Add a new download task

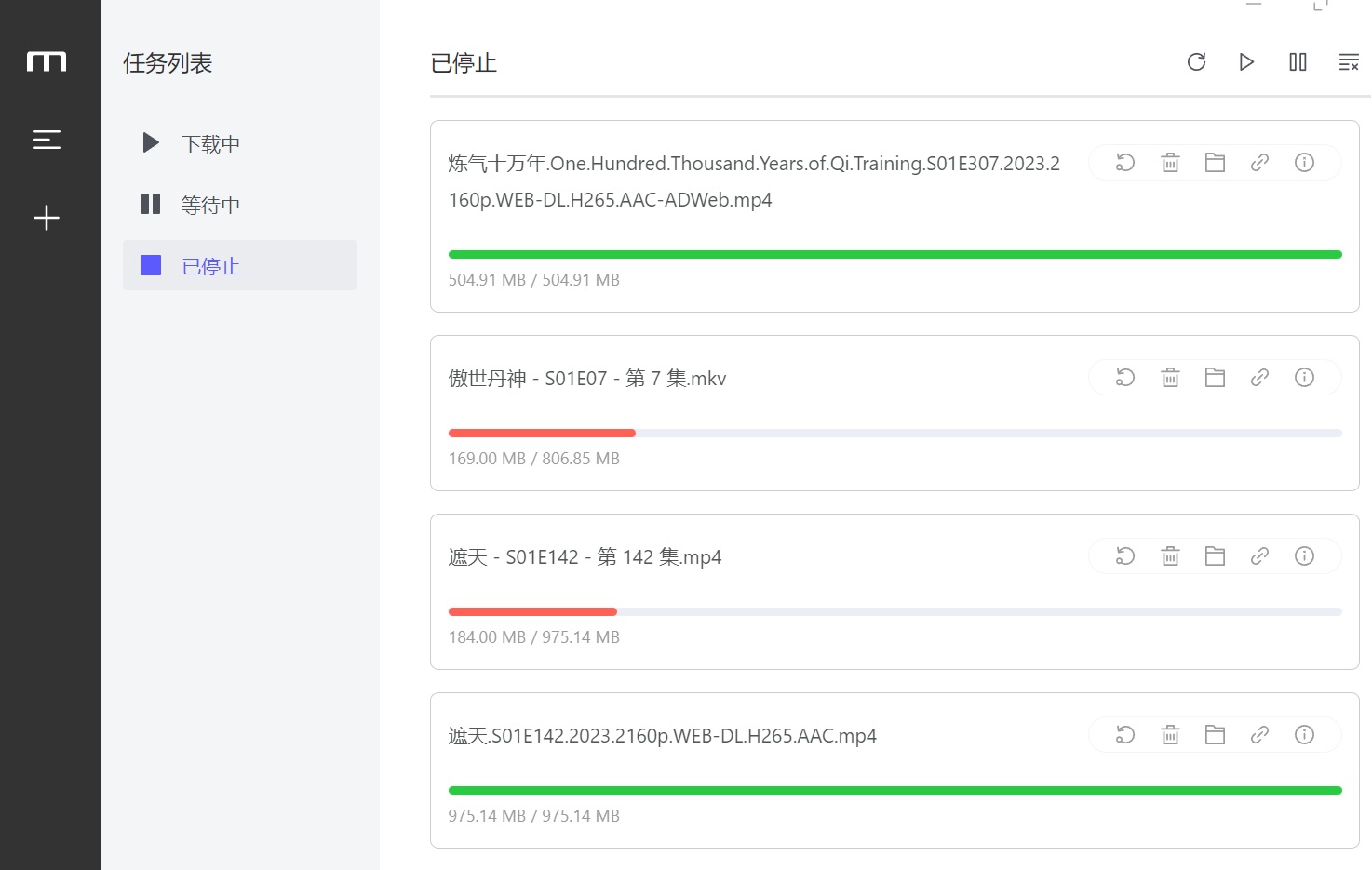click(x=47, y=218)
